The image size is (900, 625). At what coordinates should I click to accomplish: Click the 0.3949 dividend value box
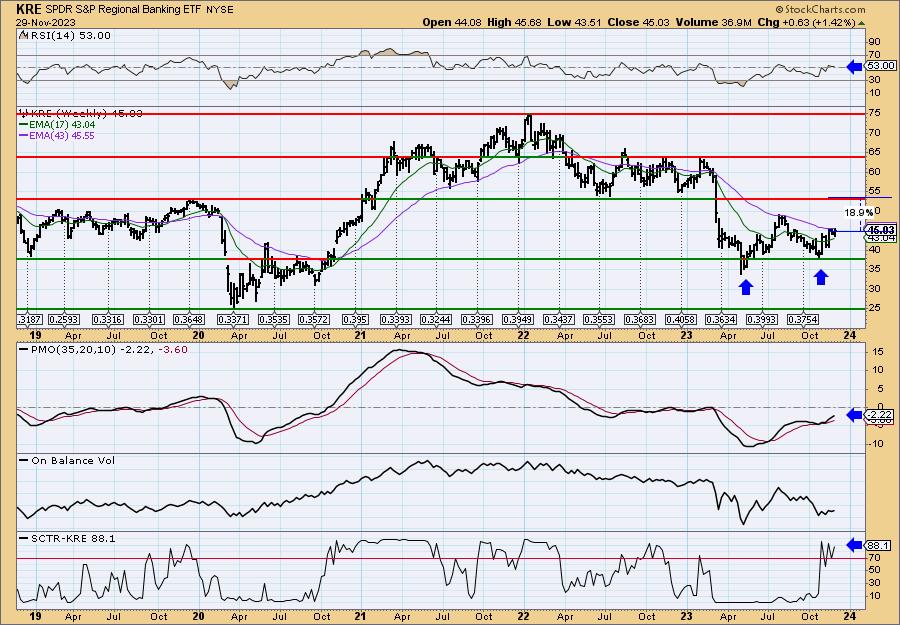coord(518,319)
